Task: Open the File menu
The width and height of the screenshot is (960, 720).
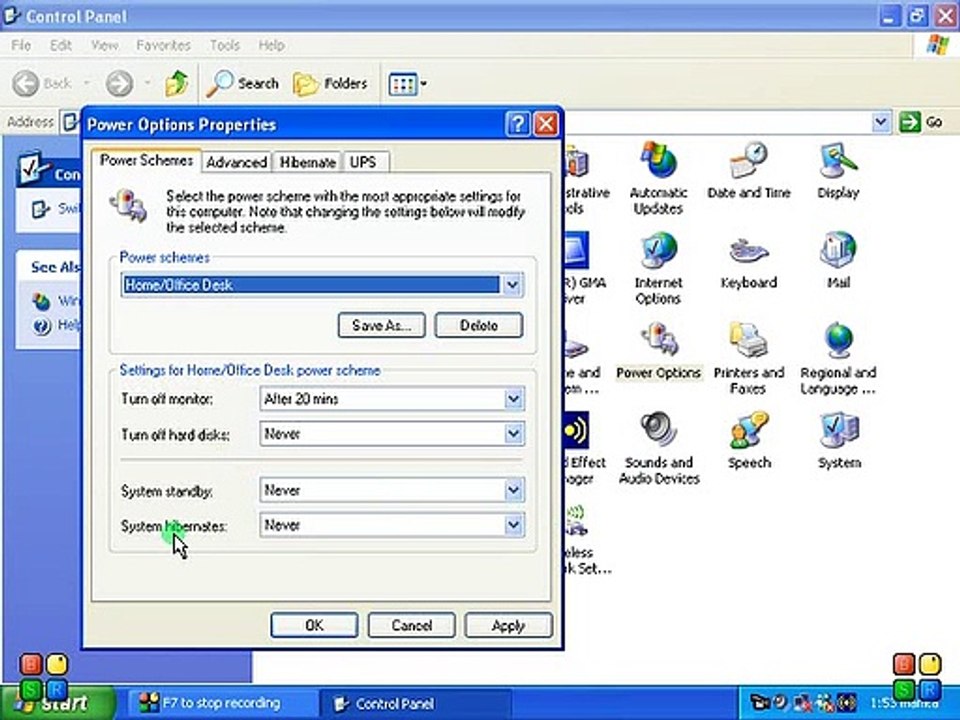Action: tap(21, 45)
